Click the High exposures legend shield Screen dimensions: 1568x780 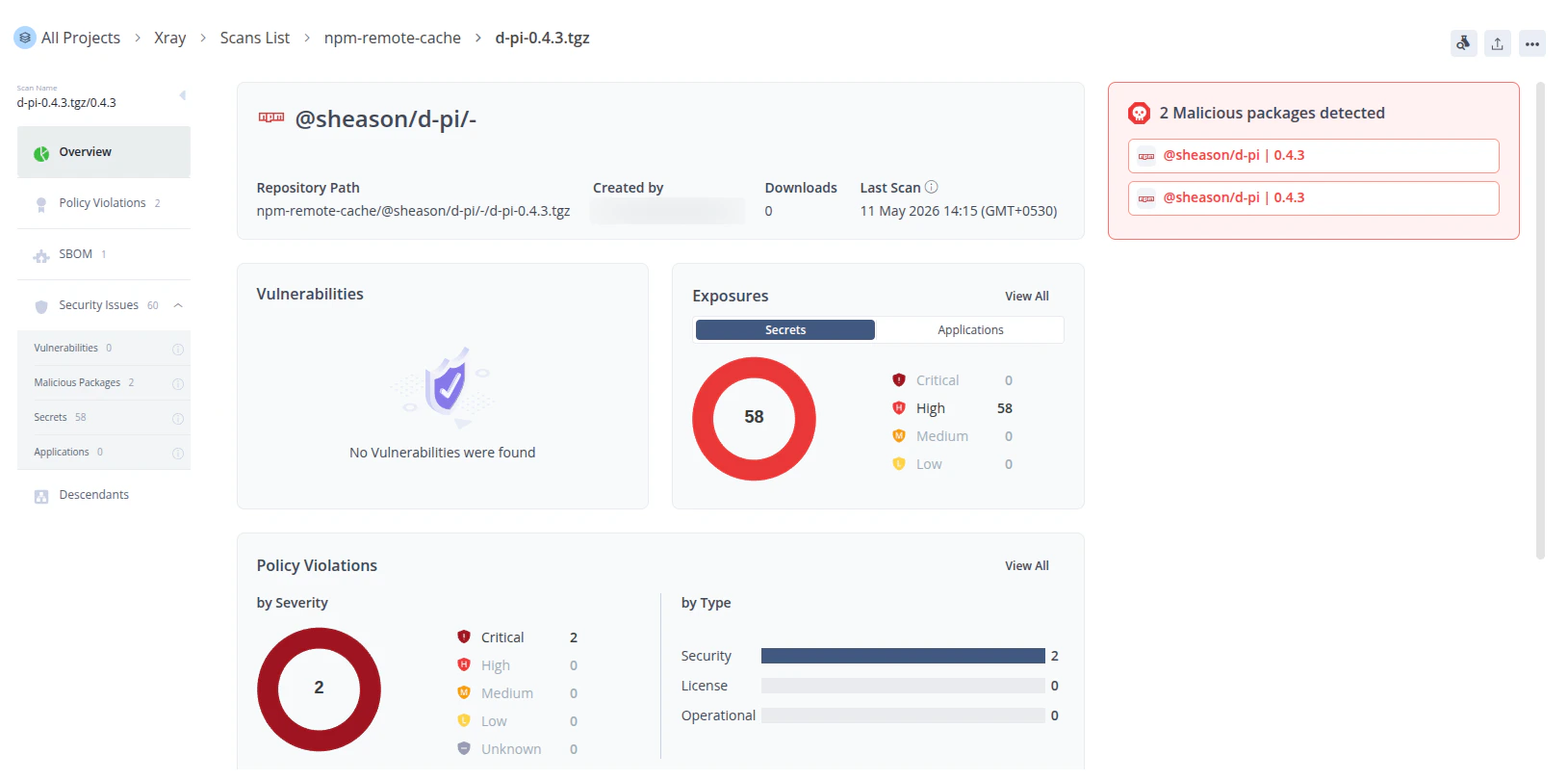(x=899, y=408)
